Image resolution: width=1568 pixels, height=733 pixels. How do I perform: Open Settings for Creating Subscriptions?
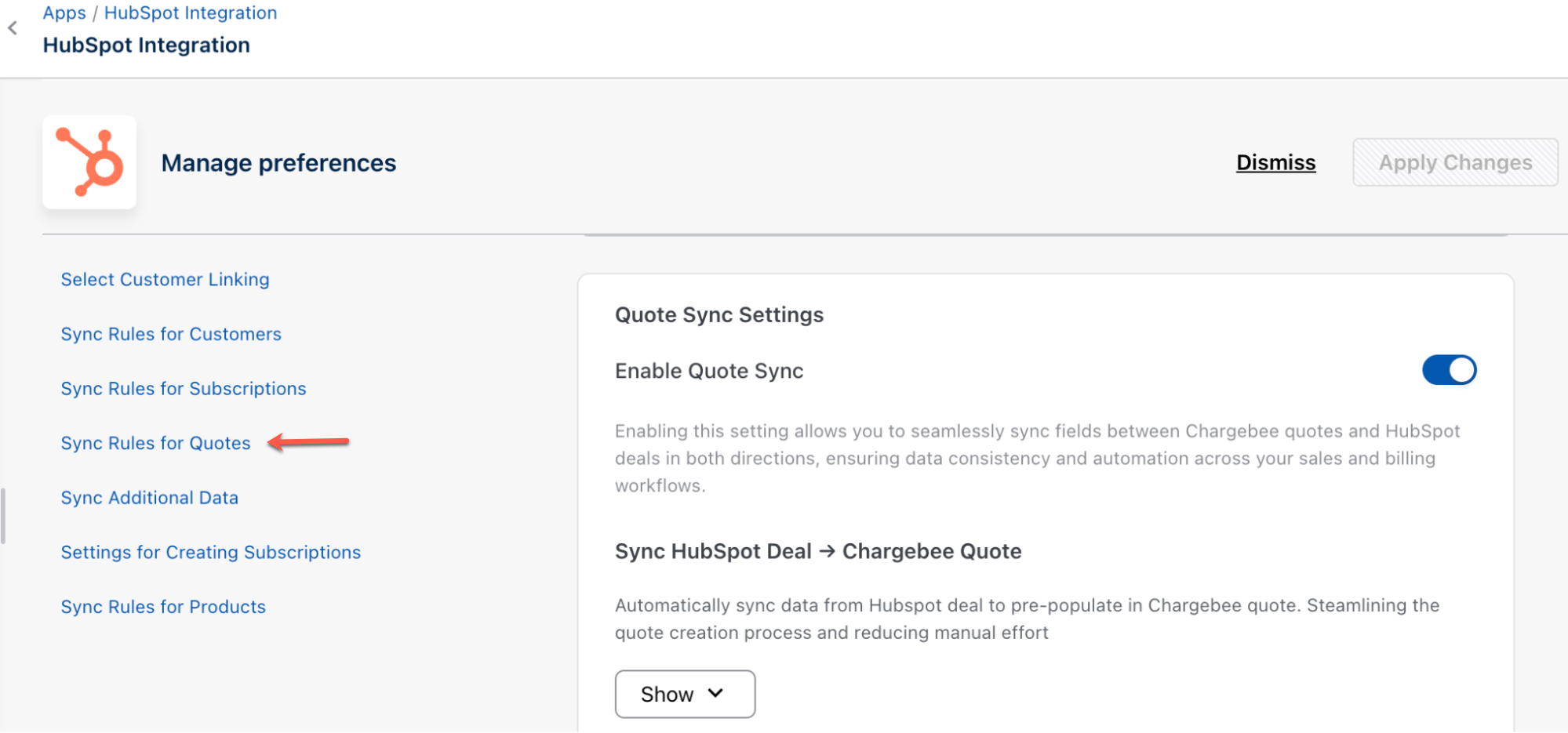coord(211,553)
